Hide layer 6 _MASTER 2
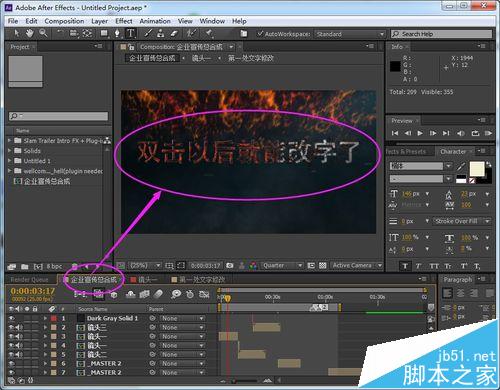 point(12,363)
